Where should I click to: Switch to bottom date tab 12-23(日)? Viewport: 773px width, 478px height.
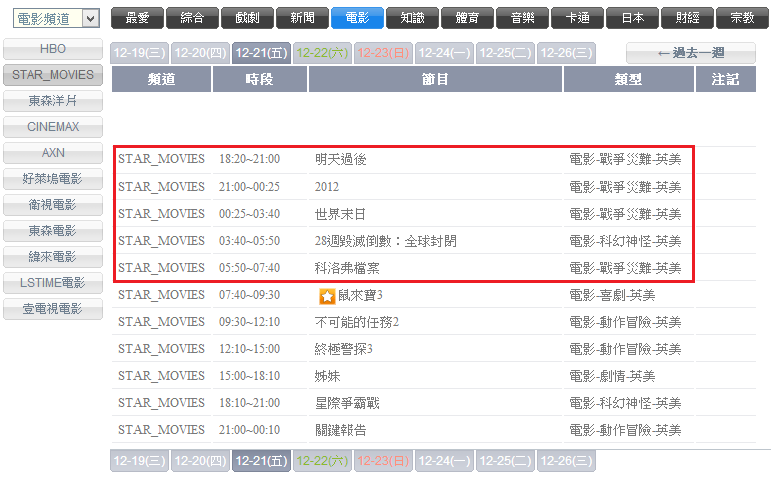(384, 461)
